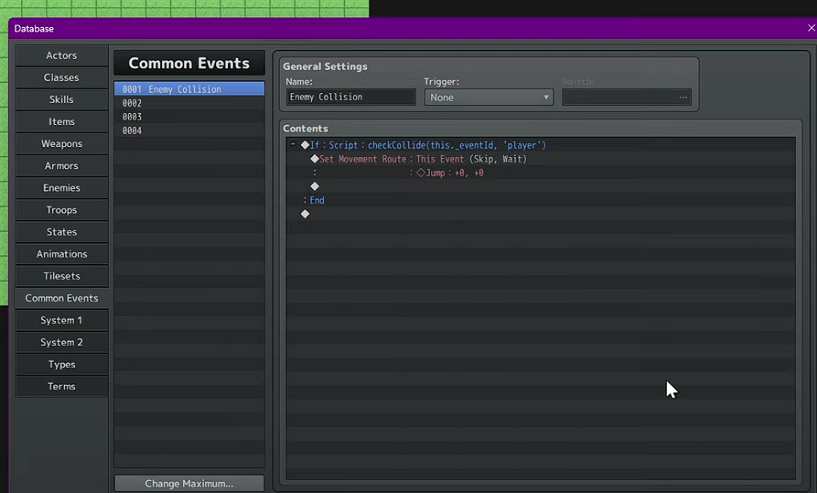Select the Jump +0, +0 movement line
This screenshot has height=493, width=817.
coord(450,173)
